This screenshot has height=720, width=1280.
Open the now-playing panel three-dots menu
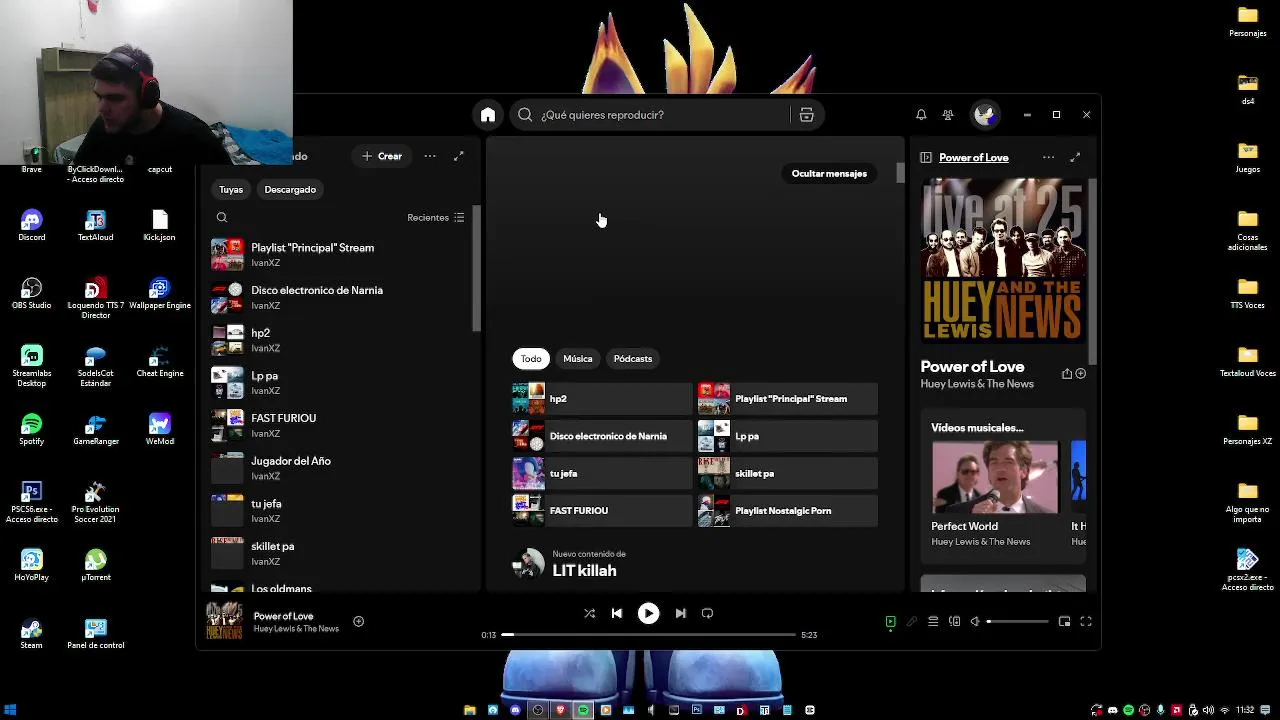(x=1048, y=157)
